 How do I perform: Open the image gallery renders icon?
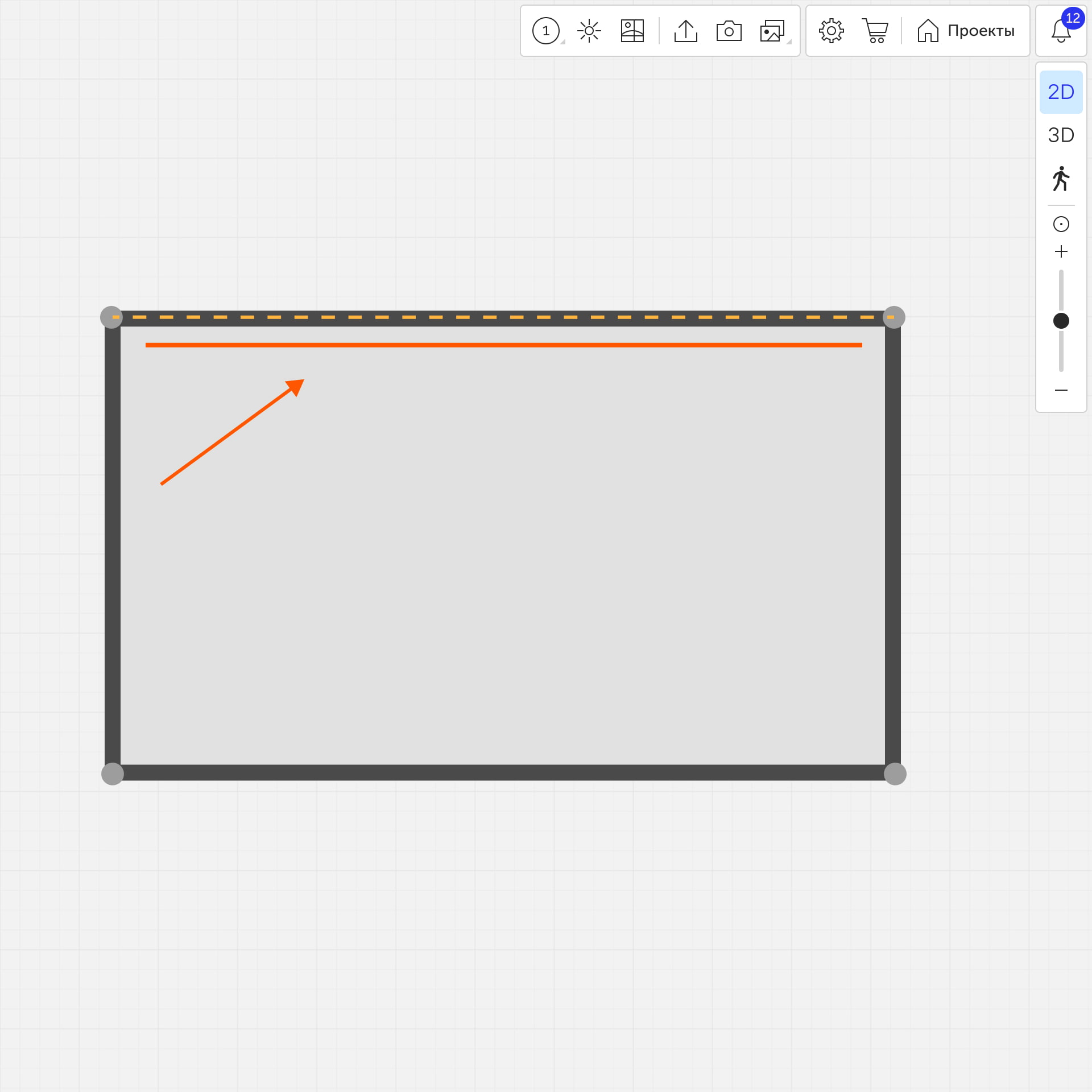tap(772, 31)
